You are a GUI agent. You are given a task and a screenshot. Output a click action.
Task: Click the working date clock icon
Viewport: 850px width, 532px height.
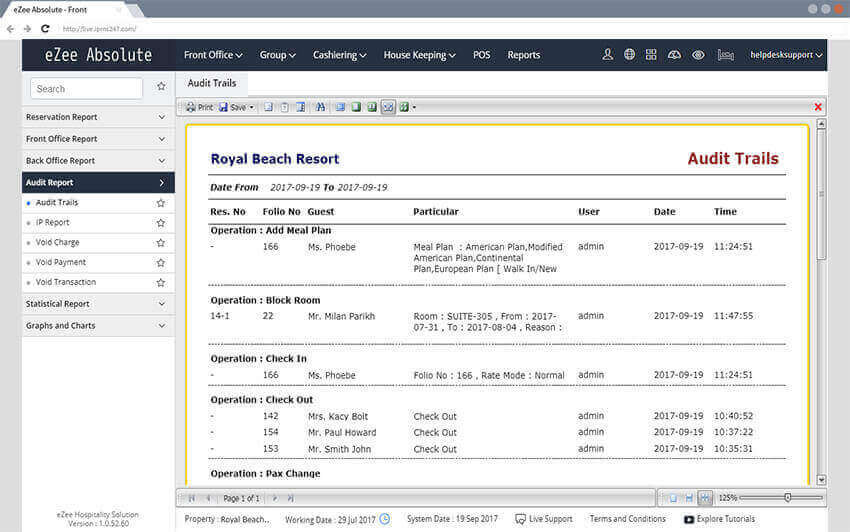pos(384,519)
